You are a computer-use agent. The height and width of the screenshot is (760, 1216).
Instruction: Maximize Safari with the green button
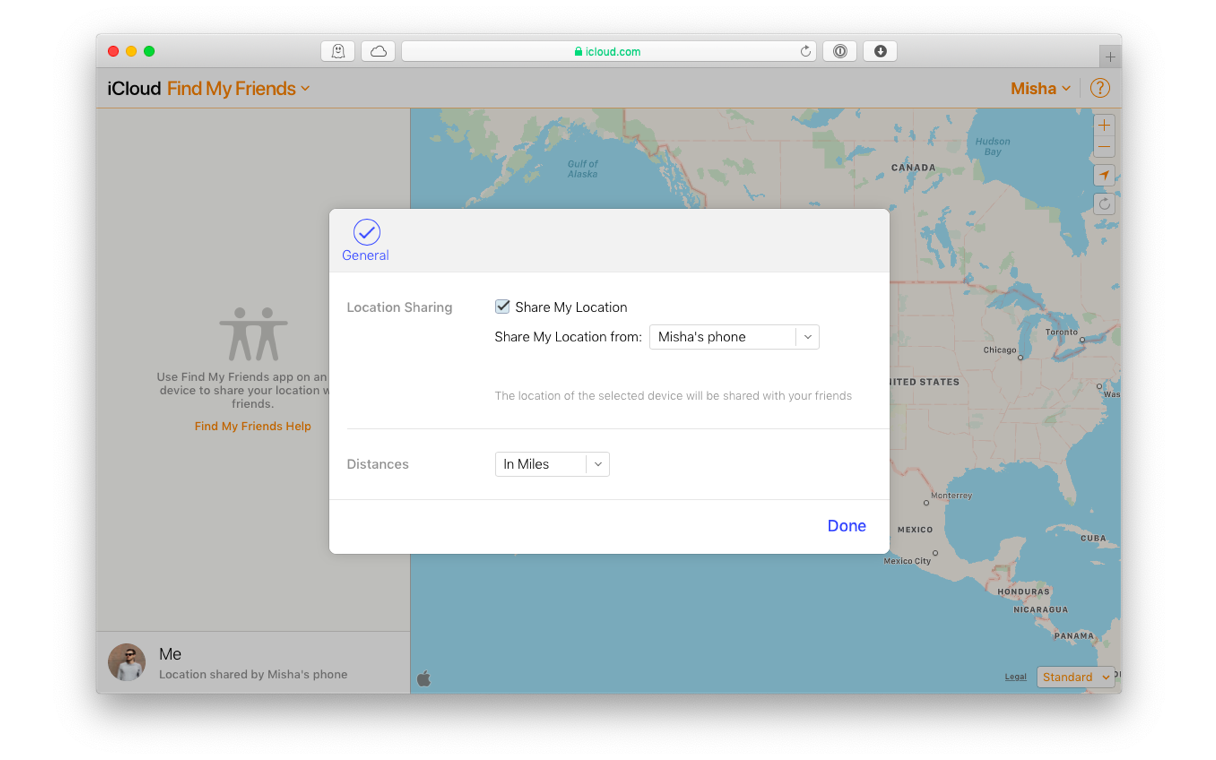(149, 51)
